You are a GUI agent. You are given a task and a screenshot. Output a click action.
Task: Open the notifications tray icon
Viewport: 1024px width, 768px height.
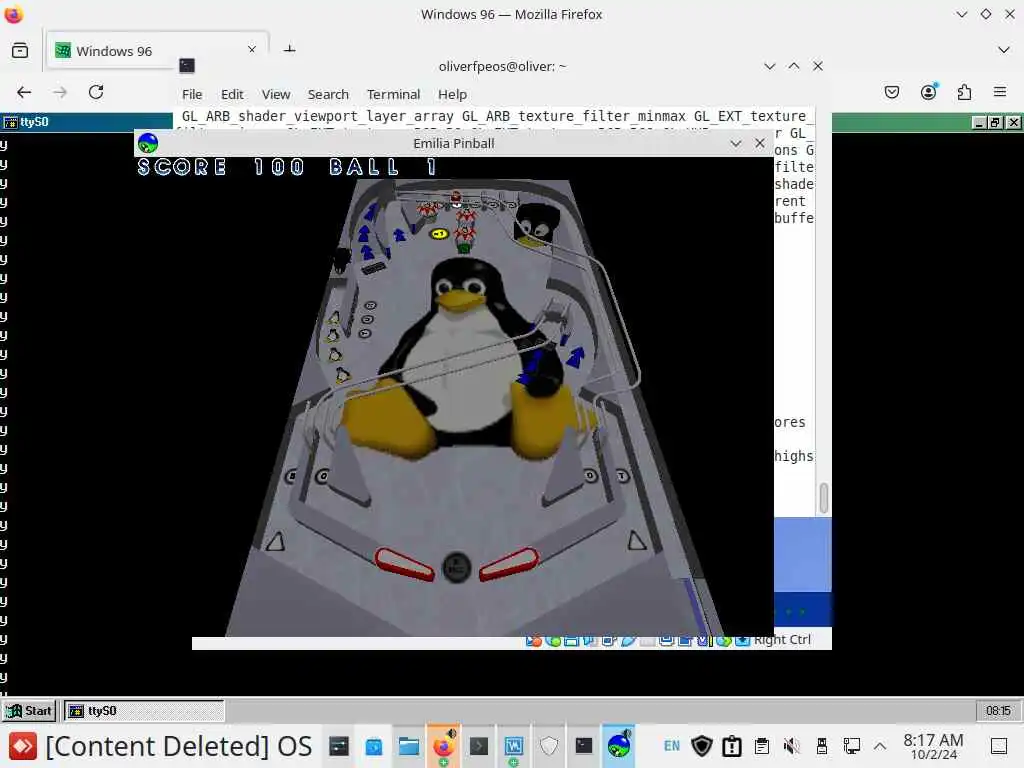[731, 746]
